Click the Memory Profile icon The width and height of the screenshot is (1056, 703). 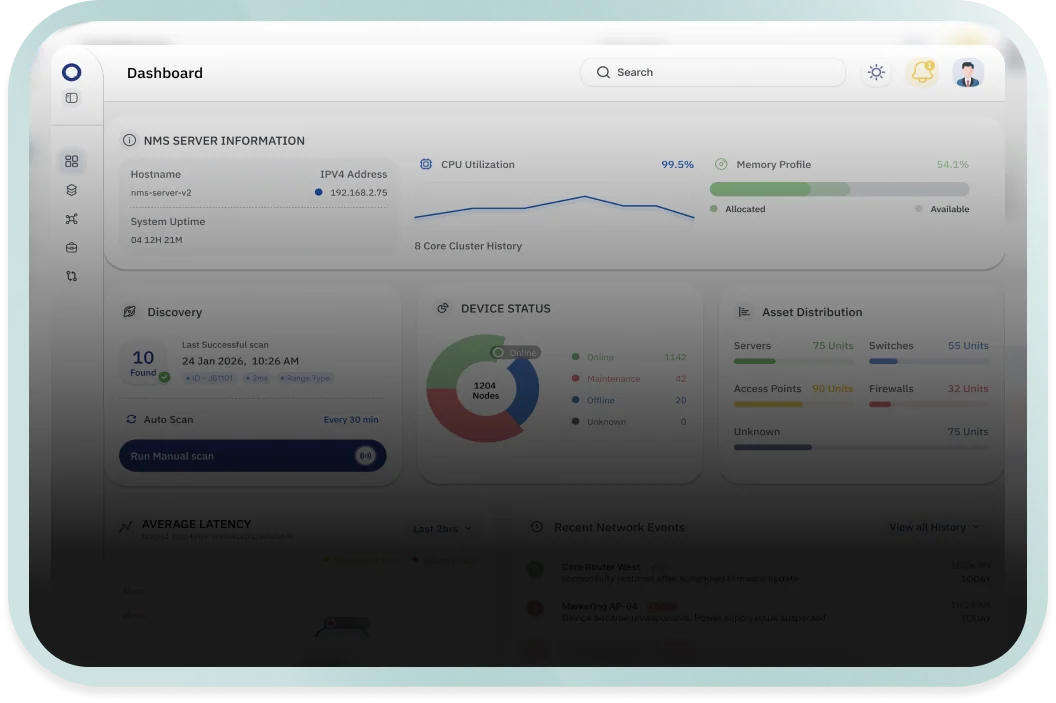pos(721,164)
